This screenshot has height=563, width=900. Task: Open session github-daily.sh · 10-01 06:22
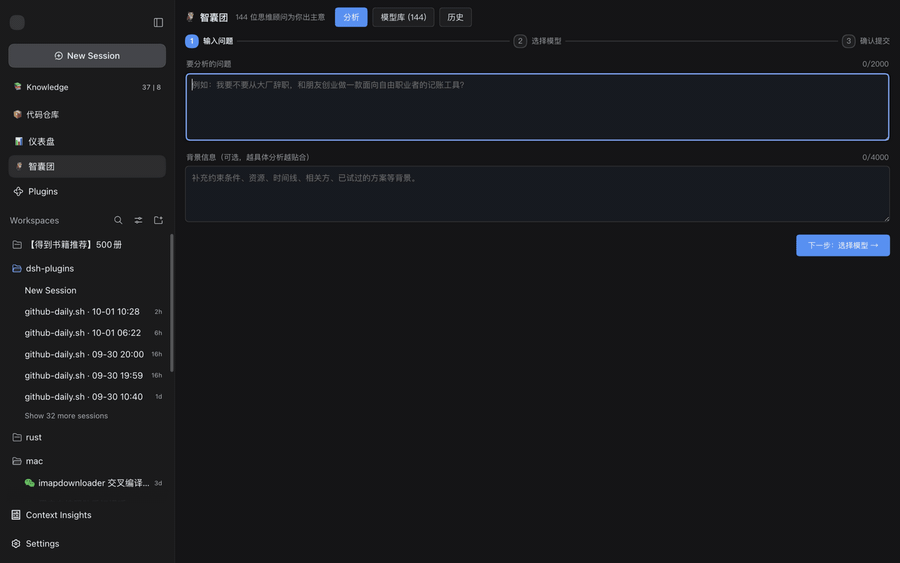(87, 333)
